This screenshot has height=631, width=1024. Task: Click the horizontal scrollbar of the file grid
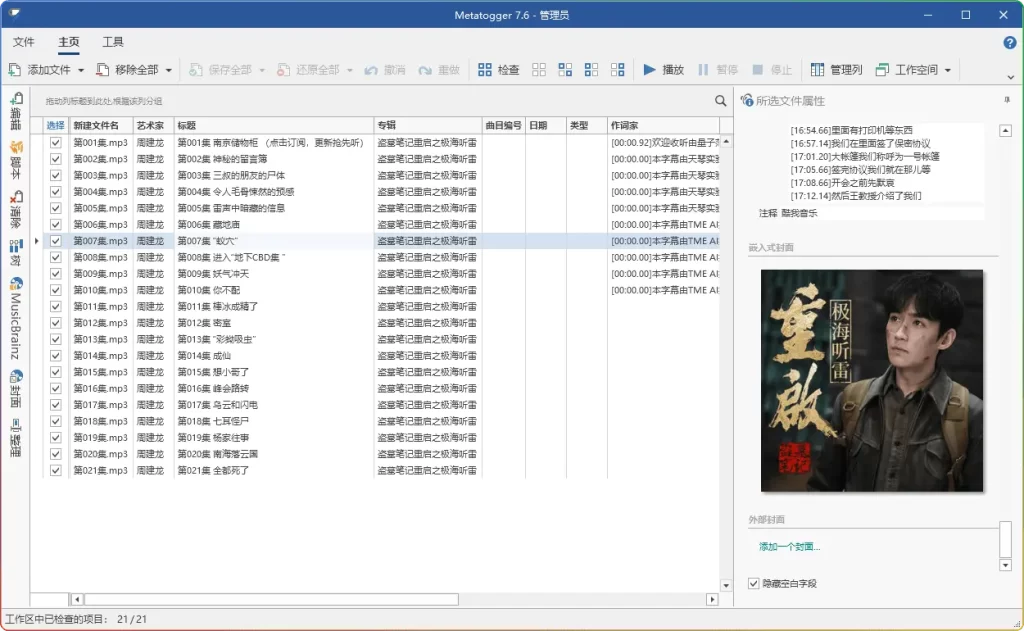[x=271, y=599]
